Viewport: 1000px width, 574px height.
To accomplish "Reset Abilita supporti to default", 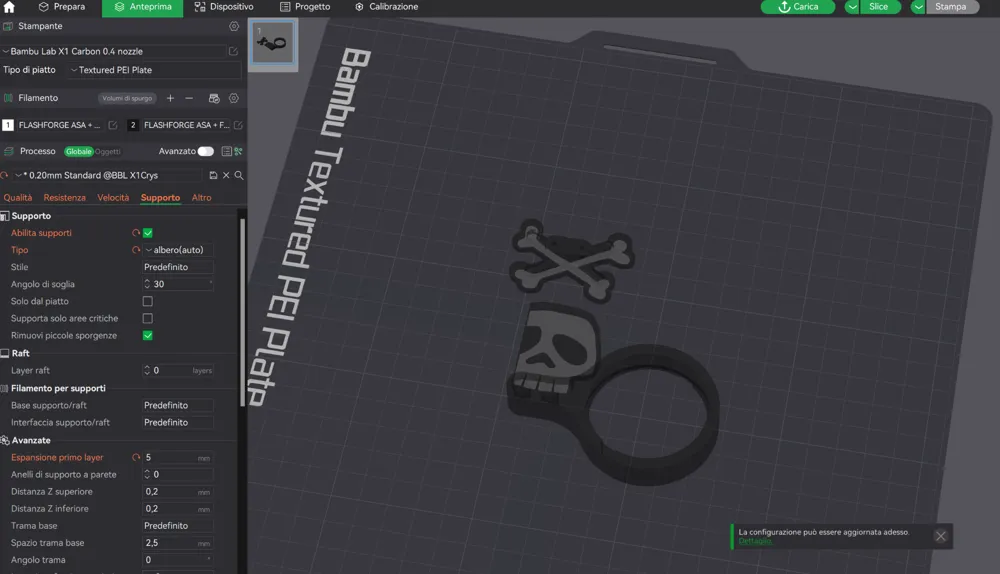I will click(136, 233).
